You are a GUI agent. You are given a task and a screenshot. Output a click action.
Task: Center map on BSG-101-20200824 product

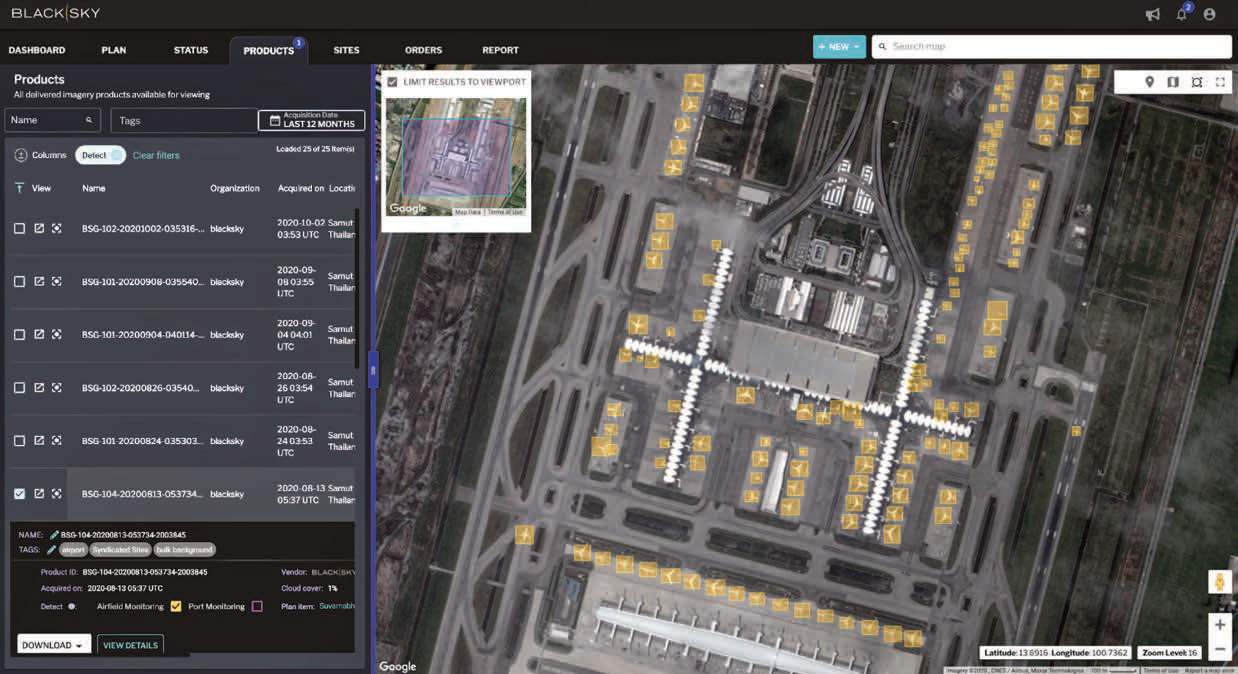[x=57, y=441]
